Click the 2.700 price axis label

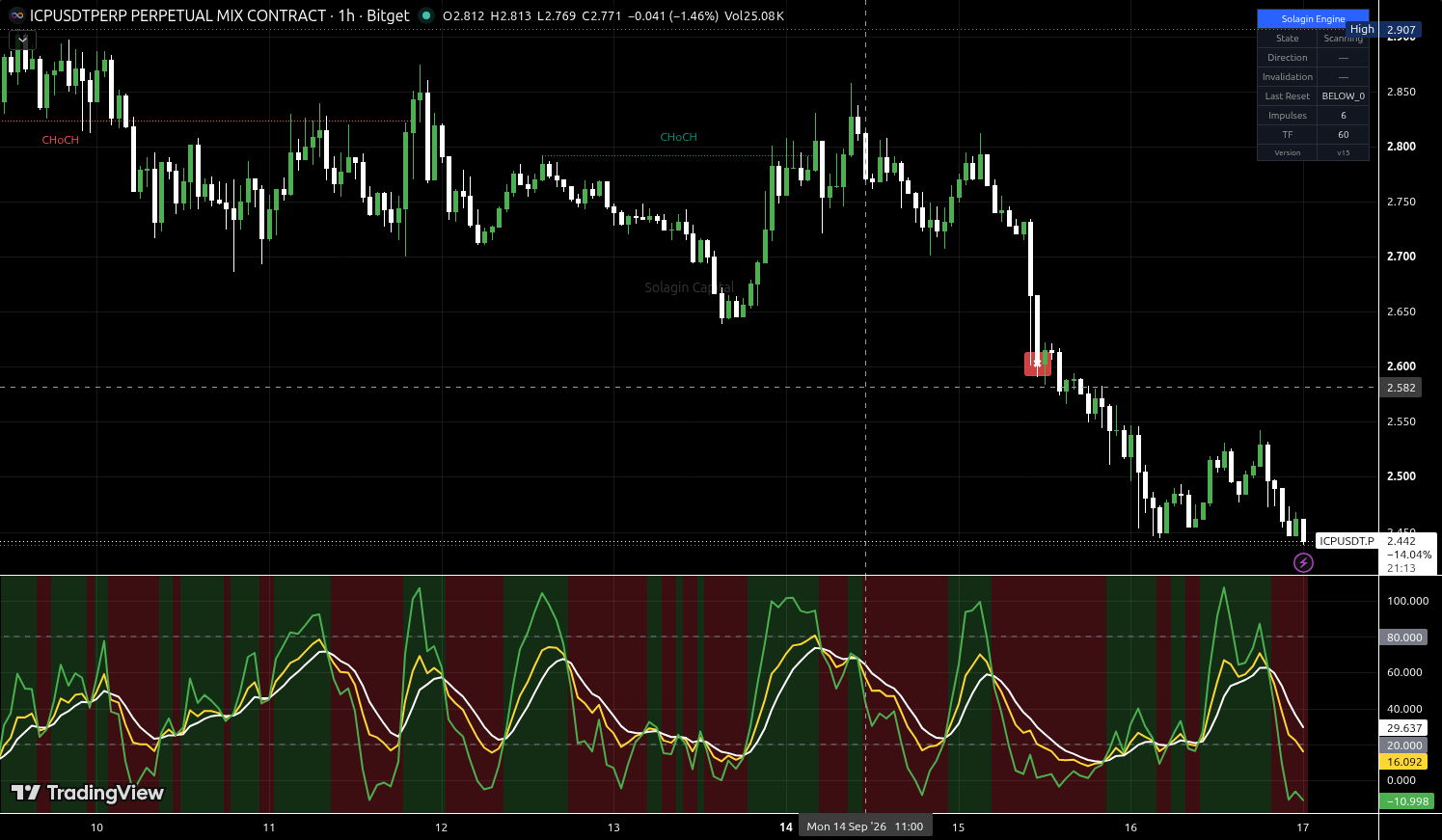point(1401,257)
